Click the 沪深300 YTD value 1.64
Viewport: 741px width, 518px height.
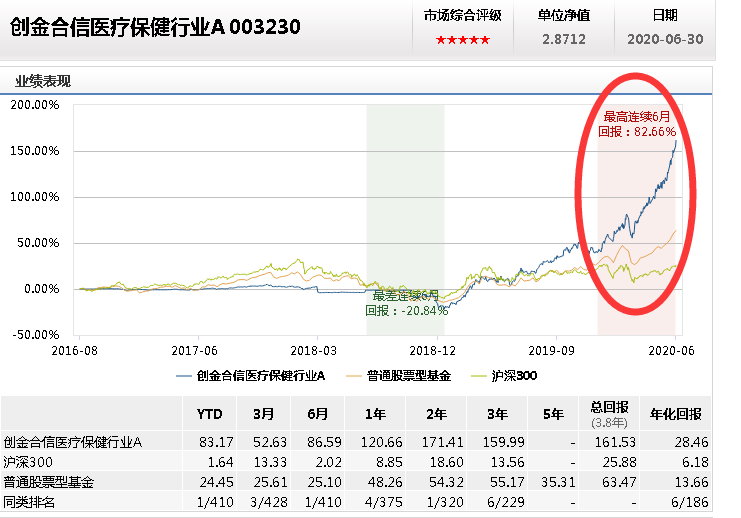pos(220,462)
